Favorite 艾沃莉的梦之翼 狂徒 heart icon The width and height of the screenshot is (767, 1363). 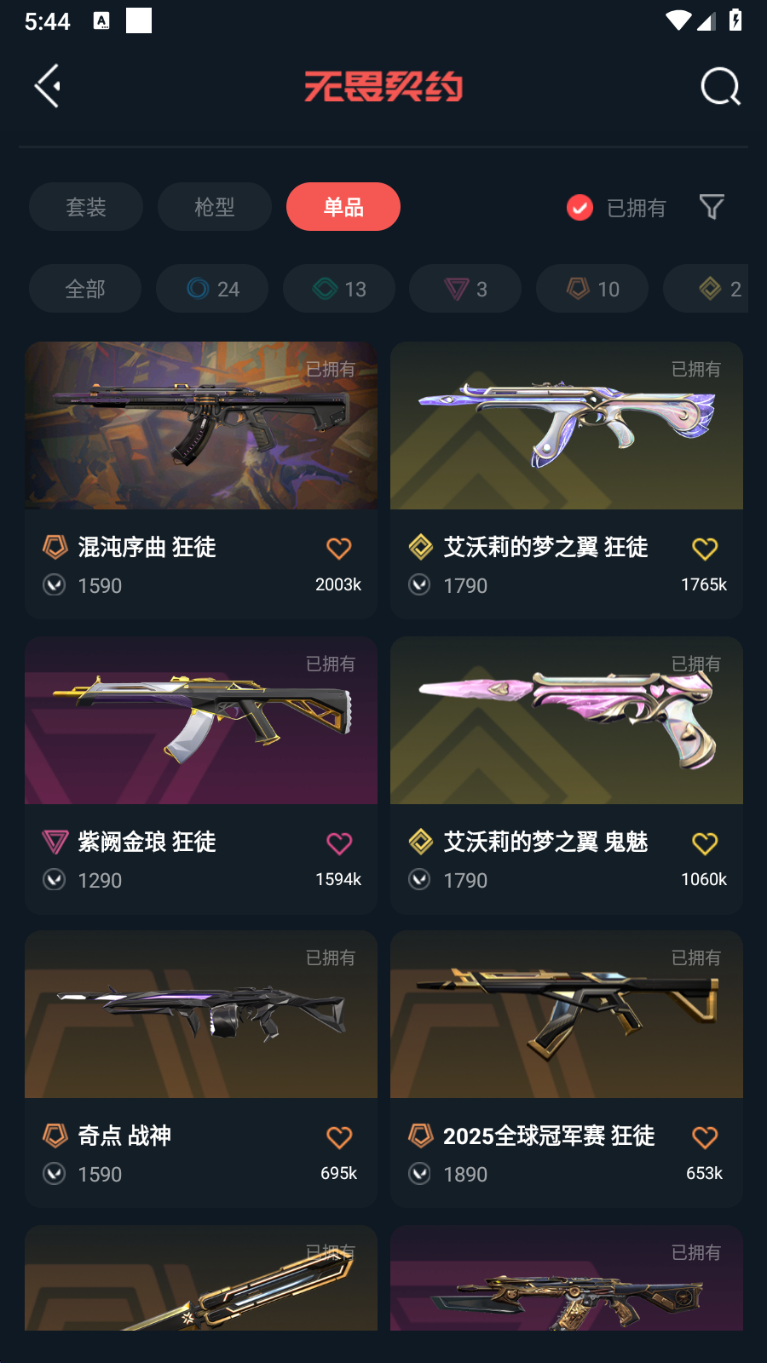coord(705,548)
